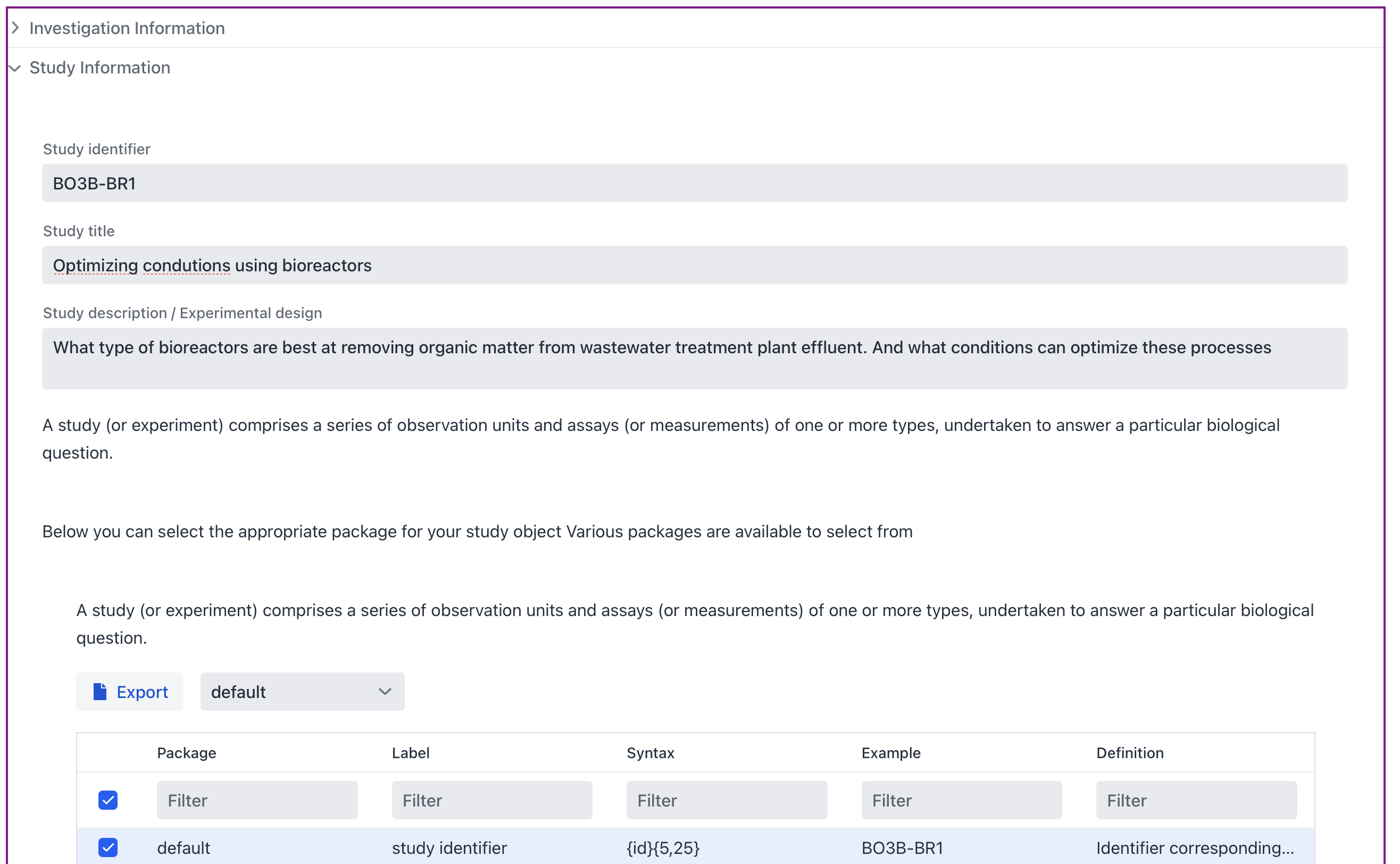Screen dimensions: 1400x864
Task: Focus the Definition column filter box
Action: coord(1196,800)
